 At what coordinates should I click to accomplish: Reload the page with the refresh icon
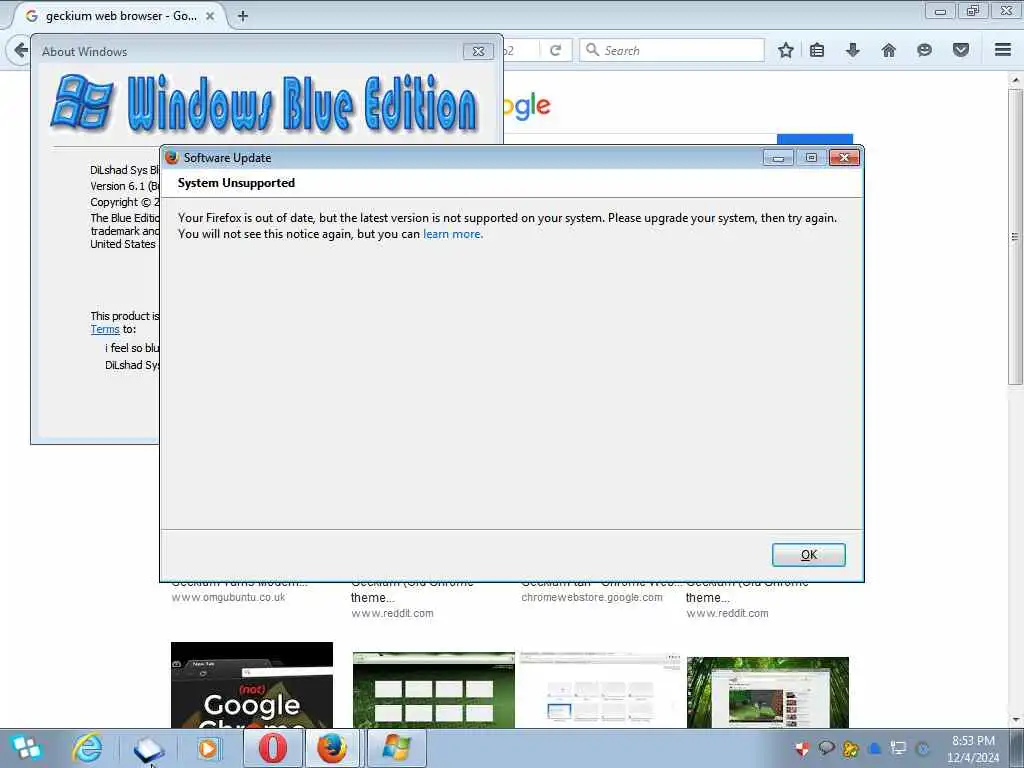pos(556,50)
